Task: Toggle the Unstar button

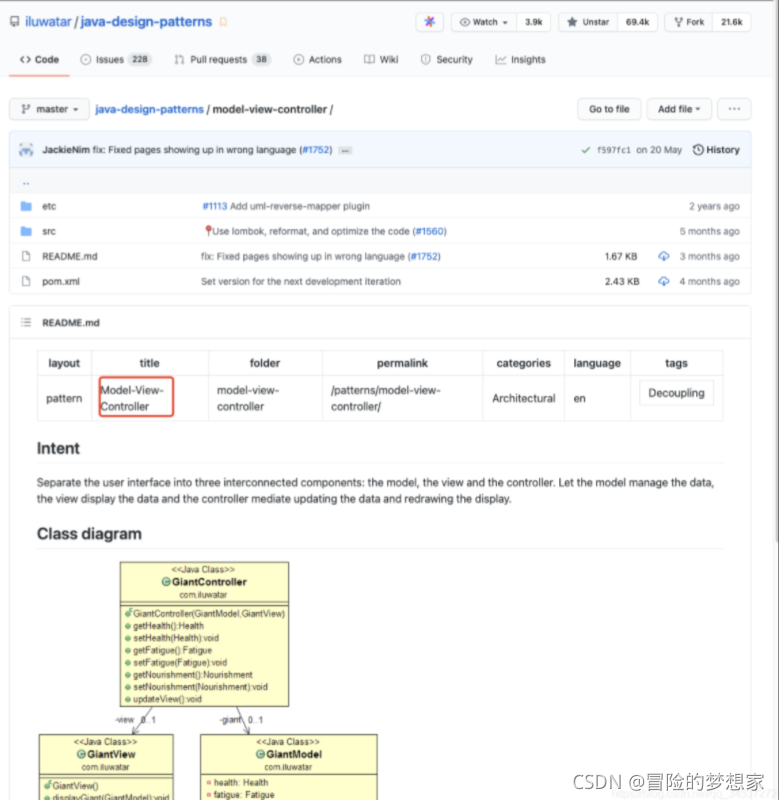Action: [x=588, y=22]
